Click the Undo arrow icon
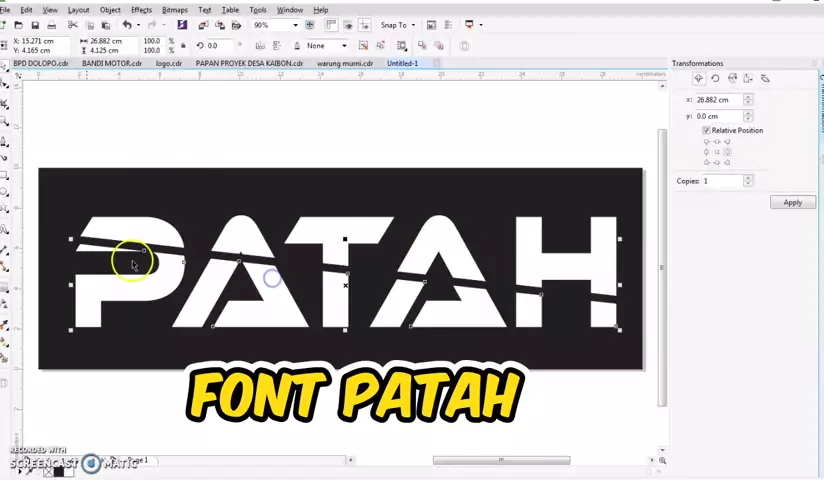This screenshot has height=480, width=824. (x=127, y=25)
